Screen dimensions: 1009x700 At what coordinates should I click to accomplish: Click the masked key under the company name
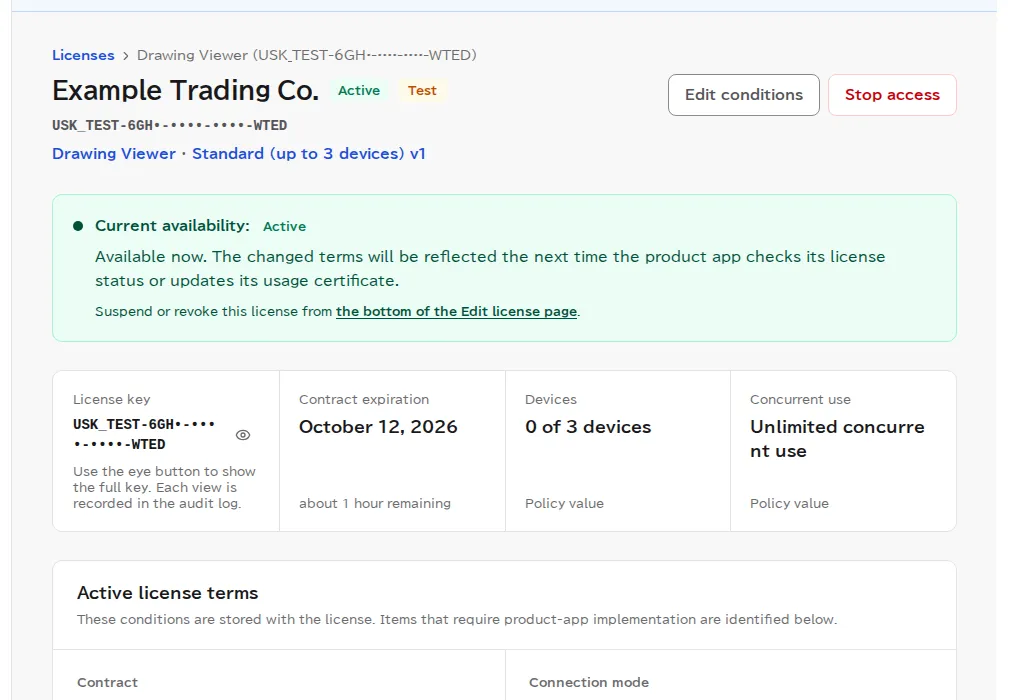click(x=170, y=125)
